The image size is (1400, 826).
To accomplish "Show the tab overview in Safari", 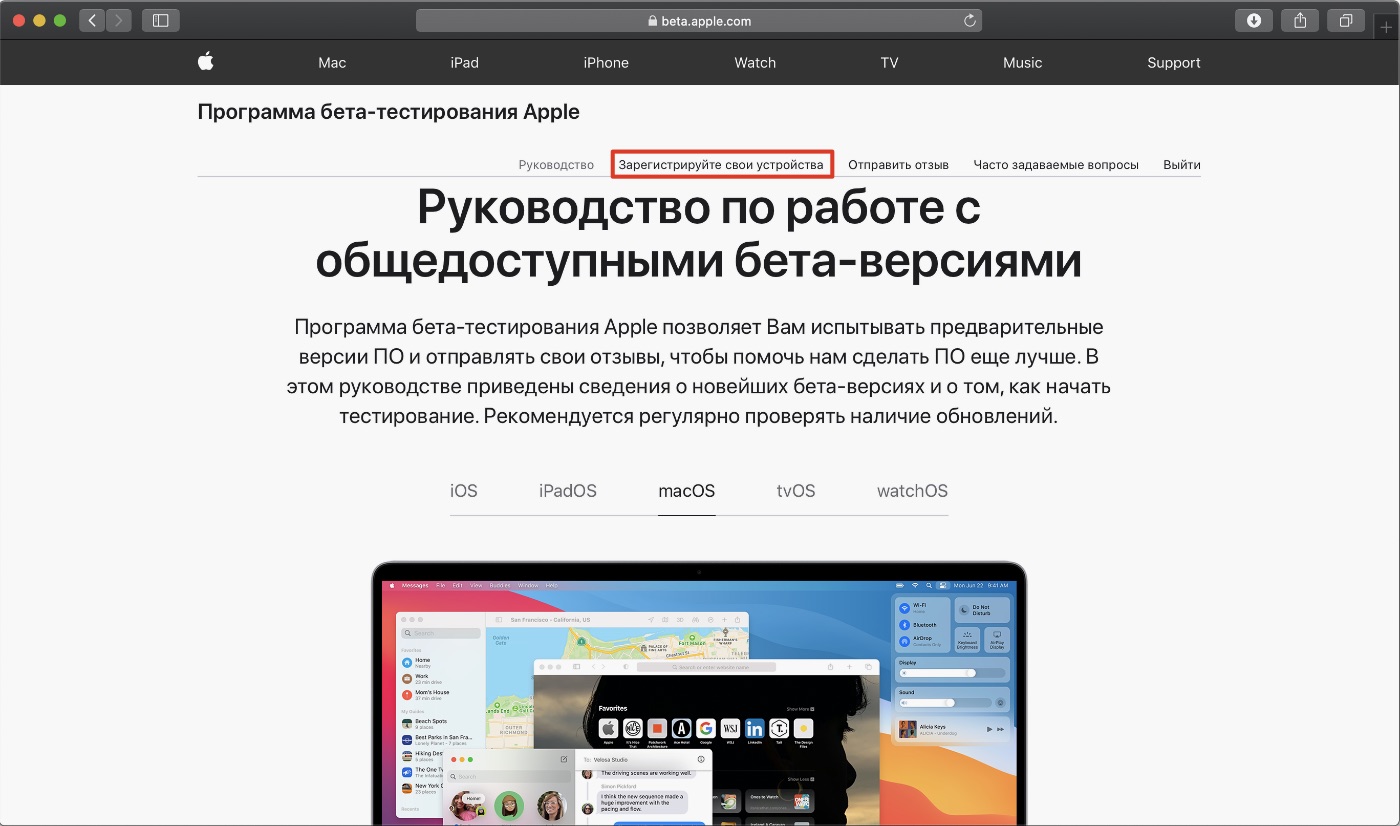I will [1346, 20].
